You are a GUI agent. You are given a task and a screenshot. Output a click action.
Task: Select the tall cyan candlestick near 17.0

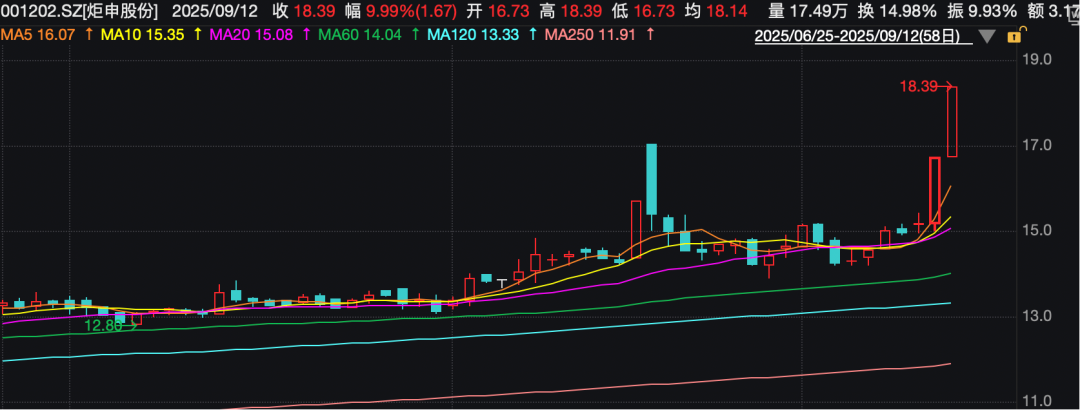coord(652,178)
